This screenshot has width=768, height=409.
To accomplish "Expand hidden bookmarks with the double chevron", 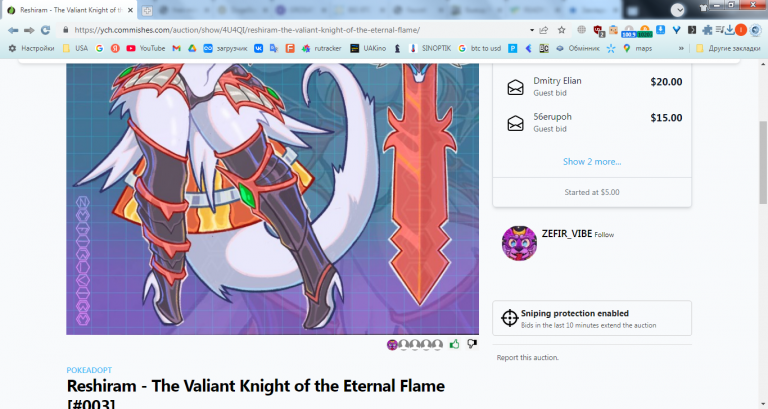I will [x=681, y=48].
